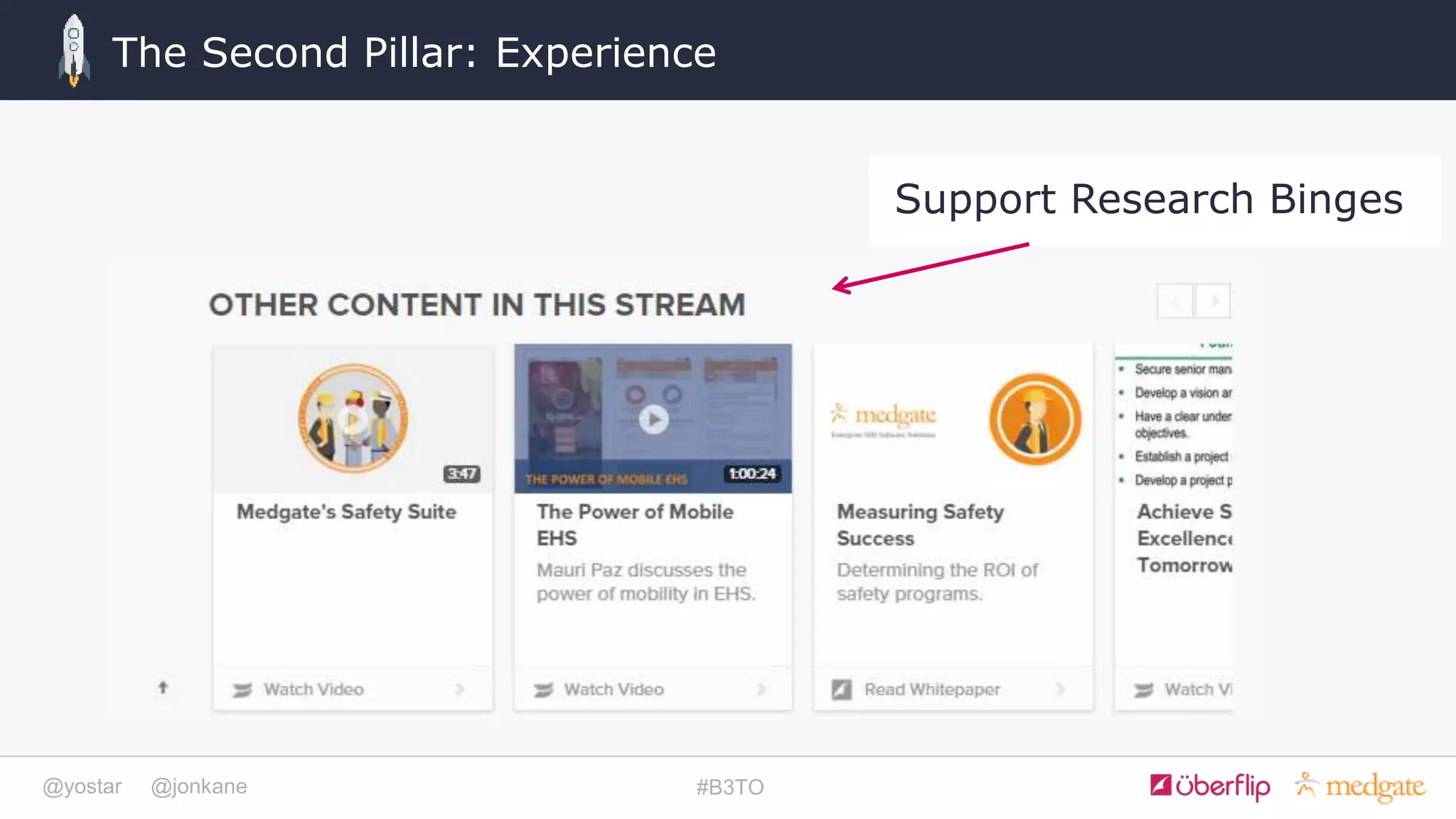Click the @yostar handle
1456x819 pixels.
click(82, 786)
